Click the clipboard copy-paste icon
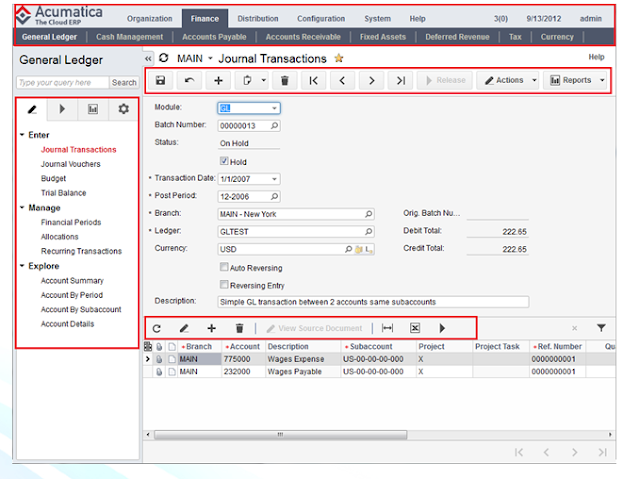The image size is (640, 479). [x=247, y=80]
